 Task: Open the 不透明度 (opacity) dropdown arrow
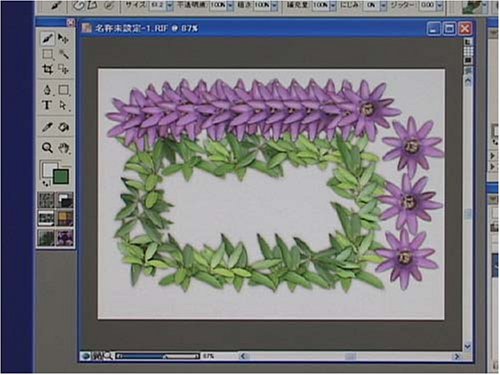click(230, 6)
